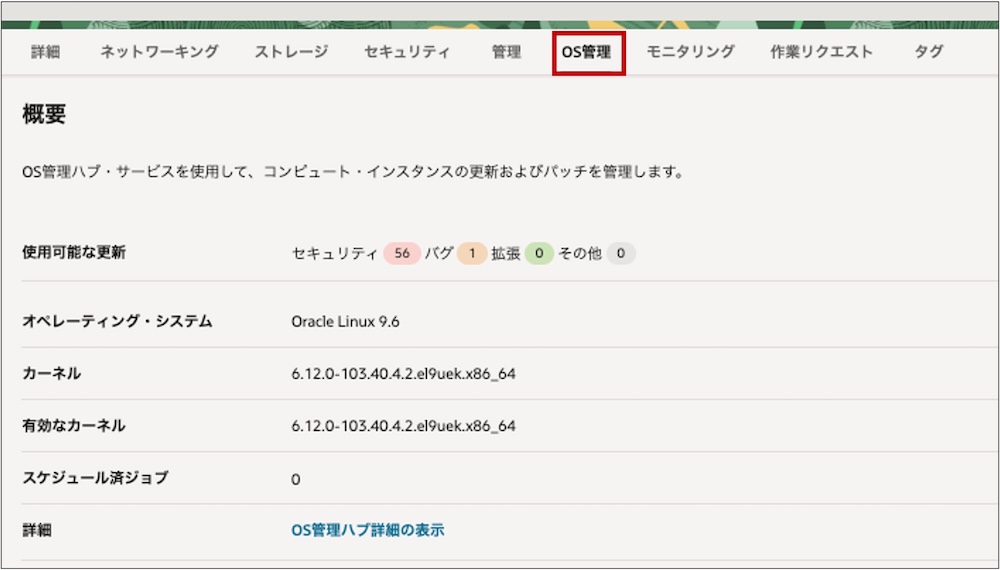1000x570 pixels.
Task: Click the 概要 section heading
Action: (x=44, y=115)
